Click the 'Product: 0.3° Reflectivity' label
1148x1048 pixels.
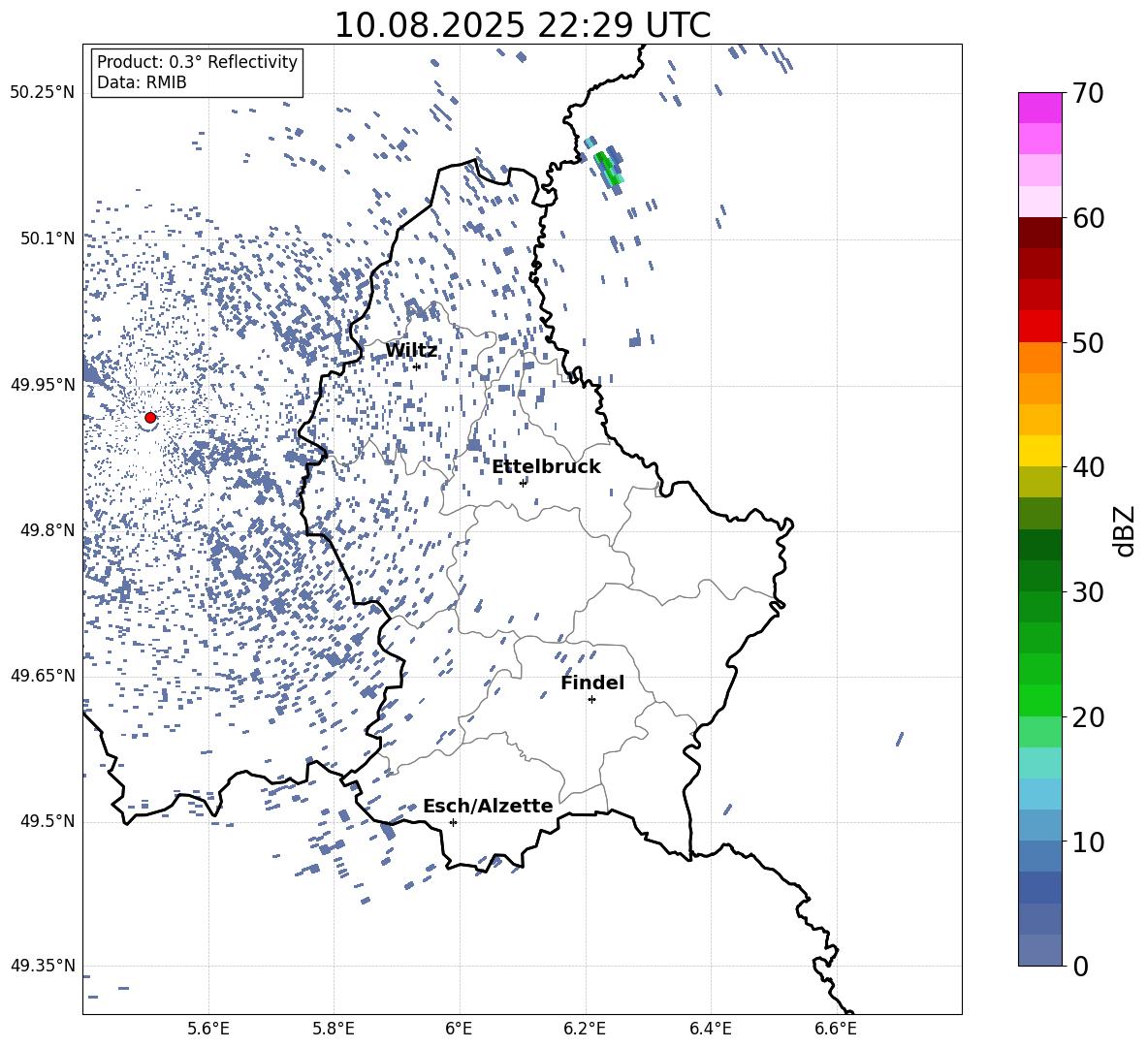pyautogui.click(x=197, y=62)
